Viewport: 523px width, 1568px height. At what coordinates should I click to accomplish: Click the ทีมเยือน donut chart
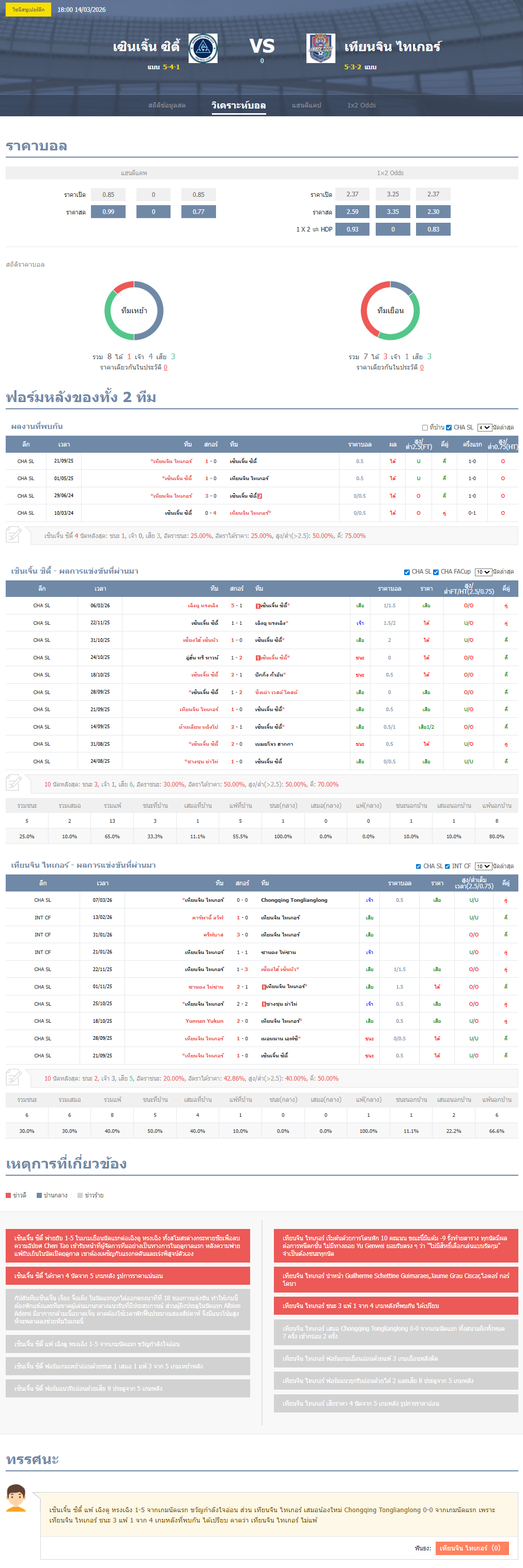pyautogui.click(x=390, y=311)
